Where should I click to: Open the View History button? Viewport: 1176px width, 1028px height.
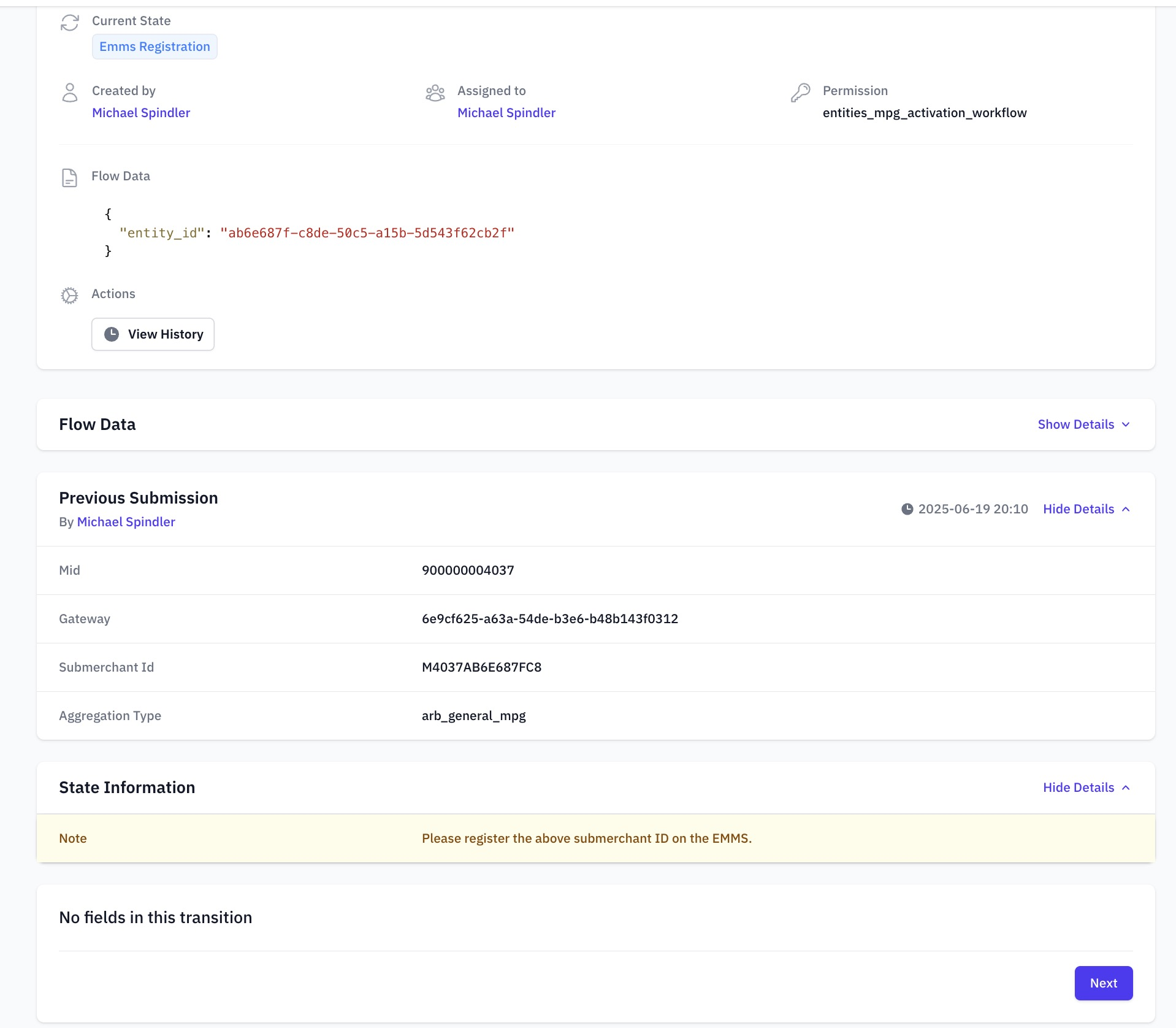[x=153, y=334]
